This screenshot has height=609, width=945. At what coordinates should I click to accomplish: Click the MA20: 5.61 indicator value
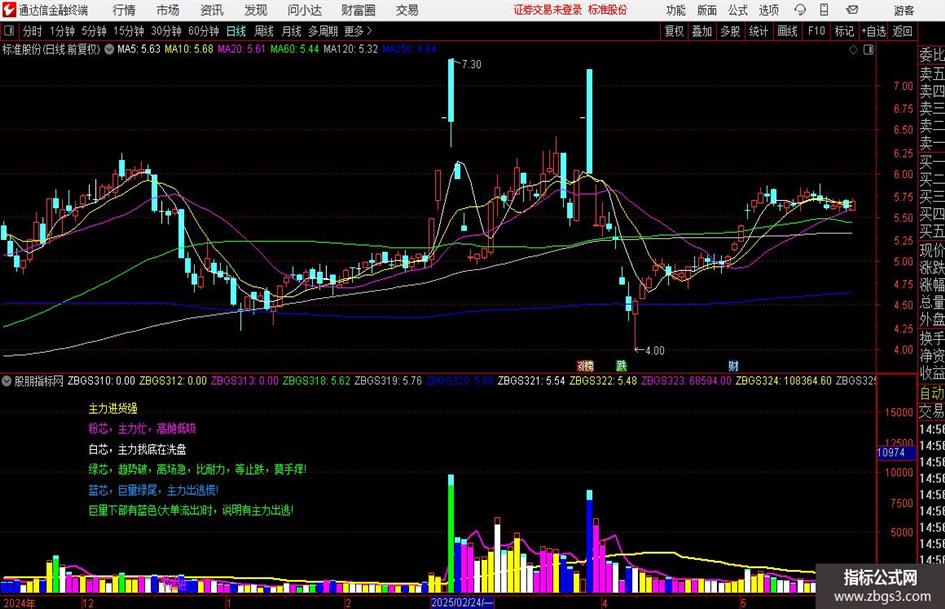click(241, 49)
